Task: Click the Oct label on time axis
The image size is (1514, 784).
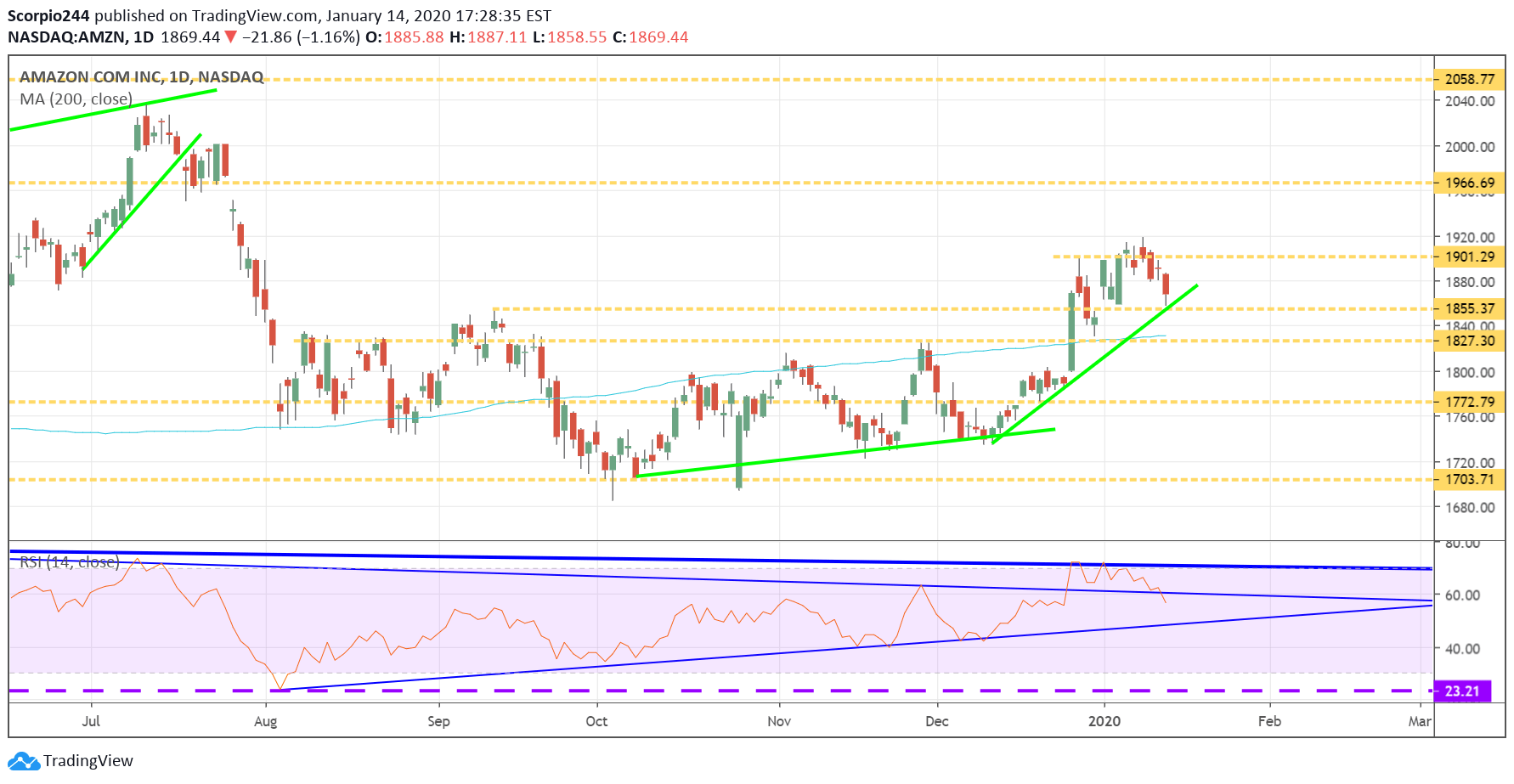Action: coord(596,721)
